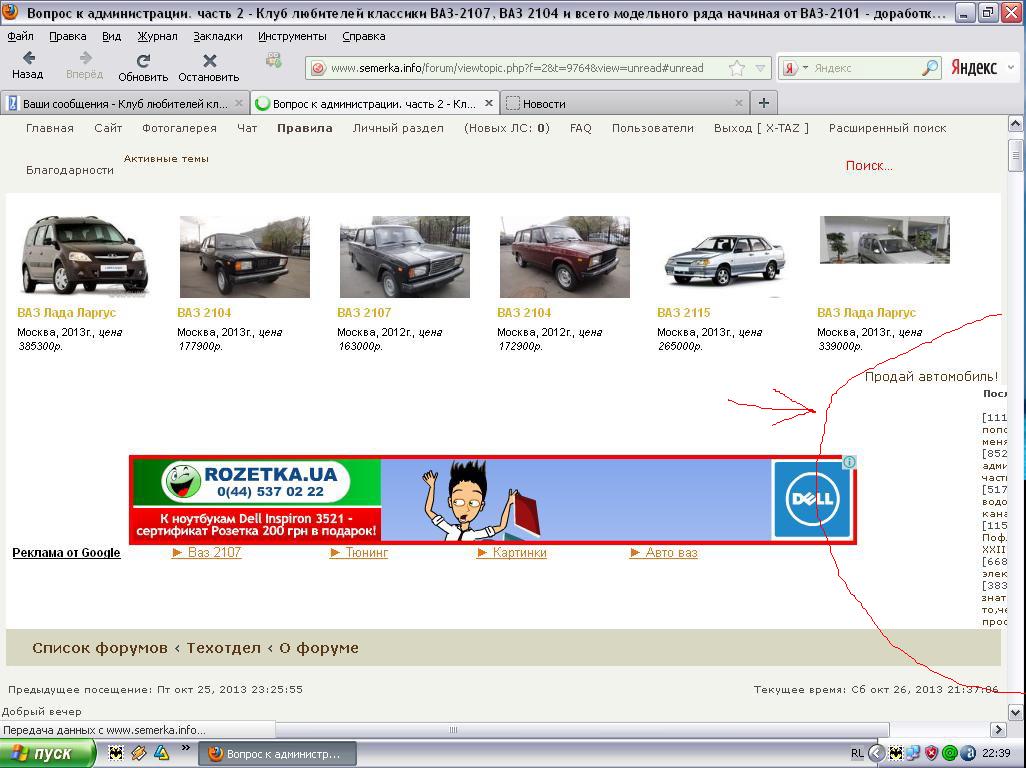1026x768 pixels.
Task: Log out via Выход [ X-TAZ ]
Action: (761, 128)
